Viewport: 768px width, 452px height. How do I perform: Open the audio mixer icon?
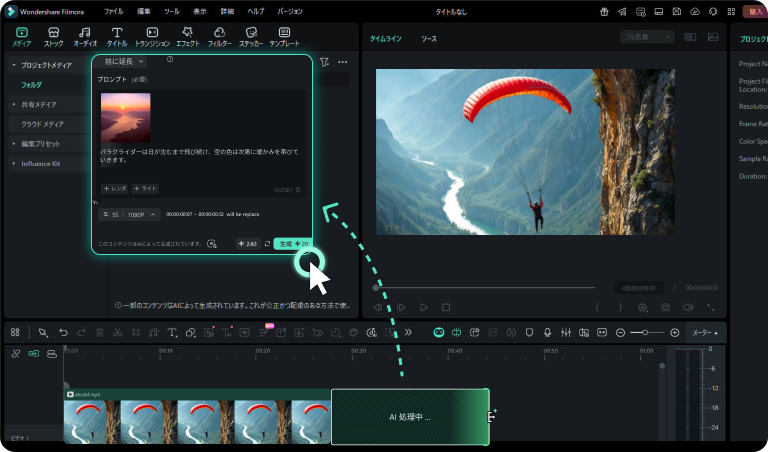tap(566, 333)
